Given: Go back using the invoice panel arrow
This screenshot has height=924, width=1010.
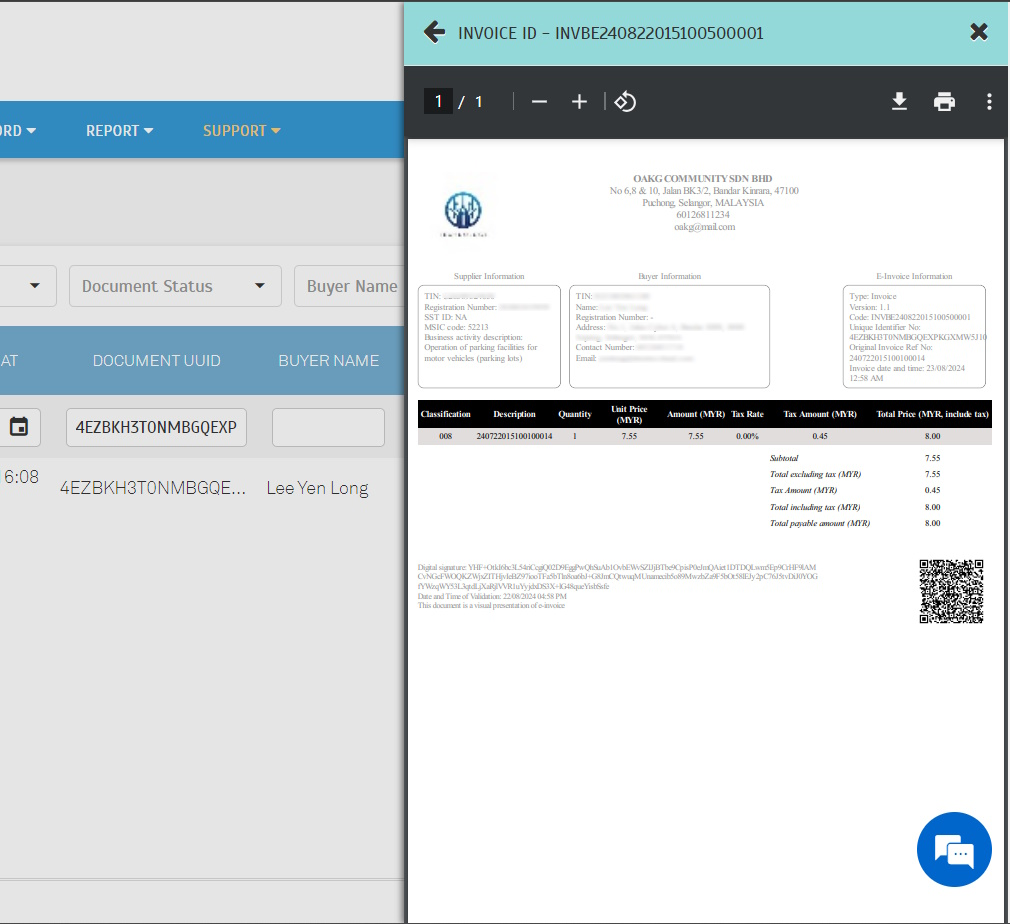Looking at the screenshot, I should click(x=434, y=32).
